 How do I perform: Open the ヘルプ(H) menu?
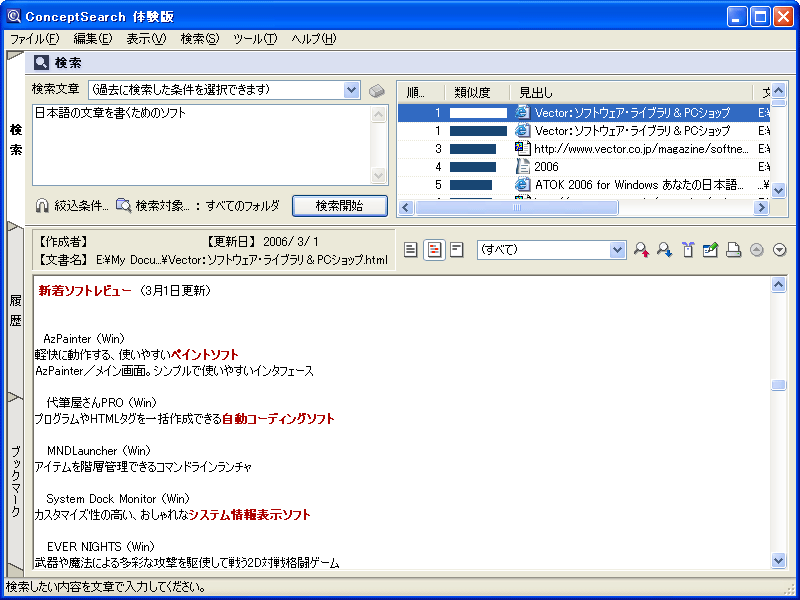click(x=314, y=39)
